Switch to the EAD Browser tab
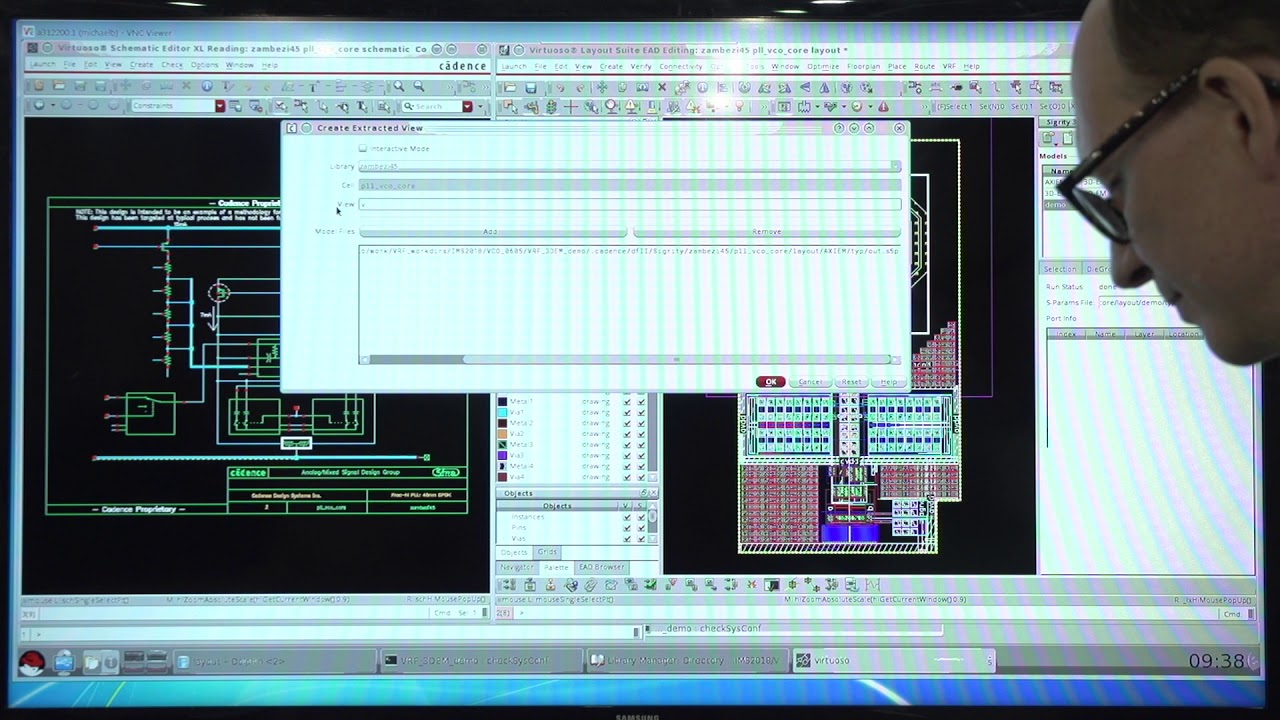 tap(601, 567)
